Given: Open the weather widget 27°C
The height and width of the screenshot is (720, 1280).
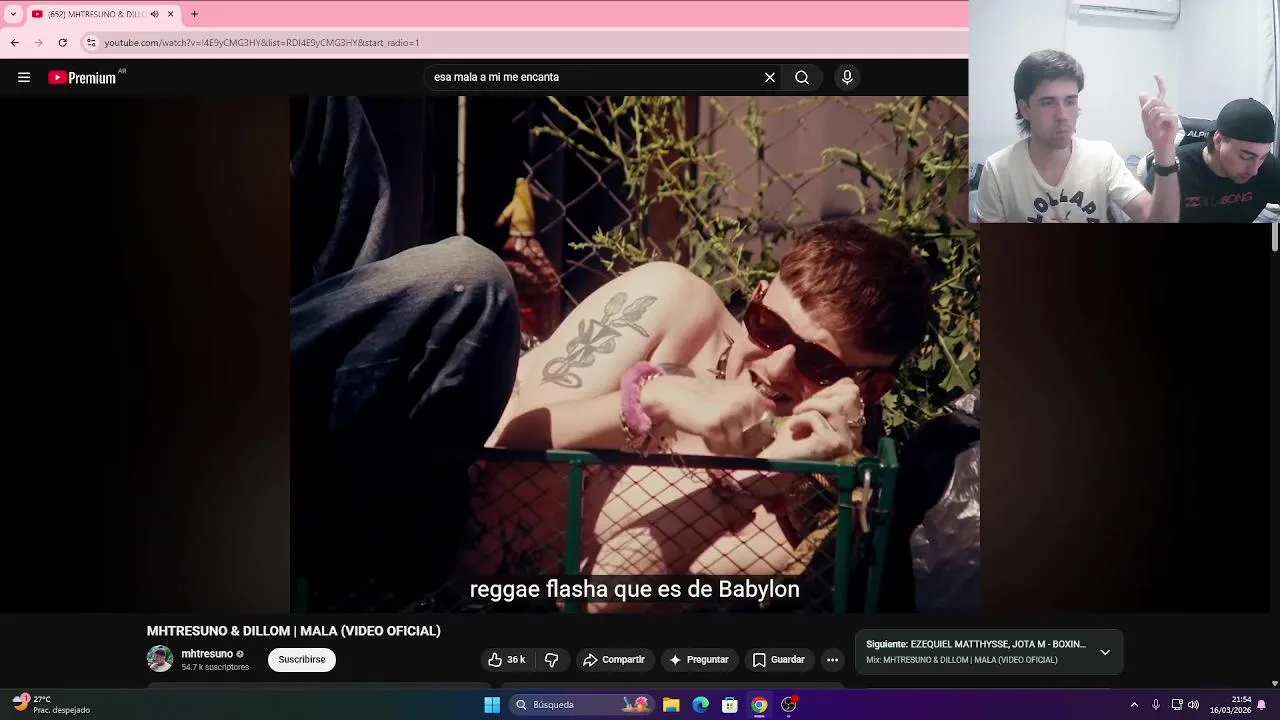Looking at the screenshot, I should click(50, 704).
